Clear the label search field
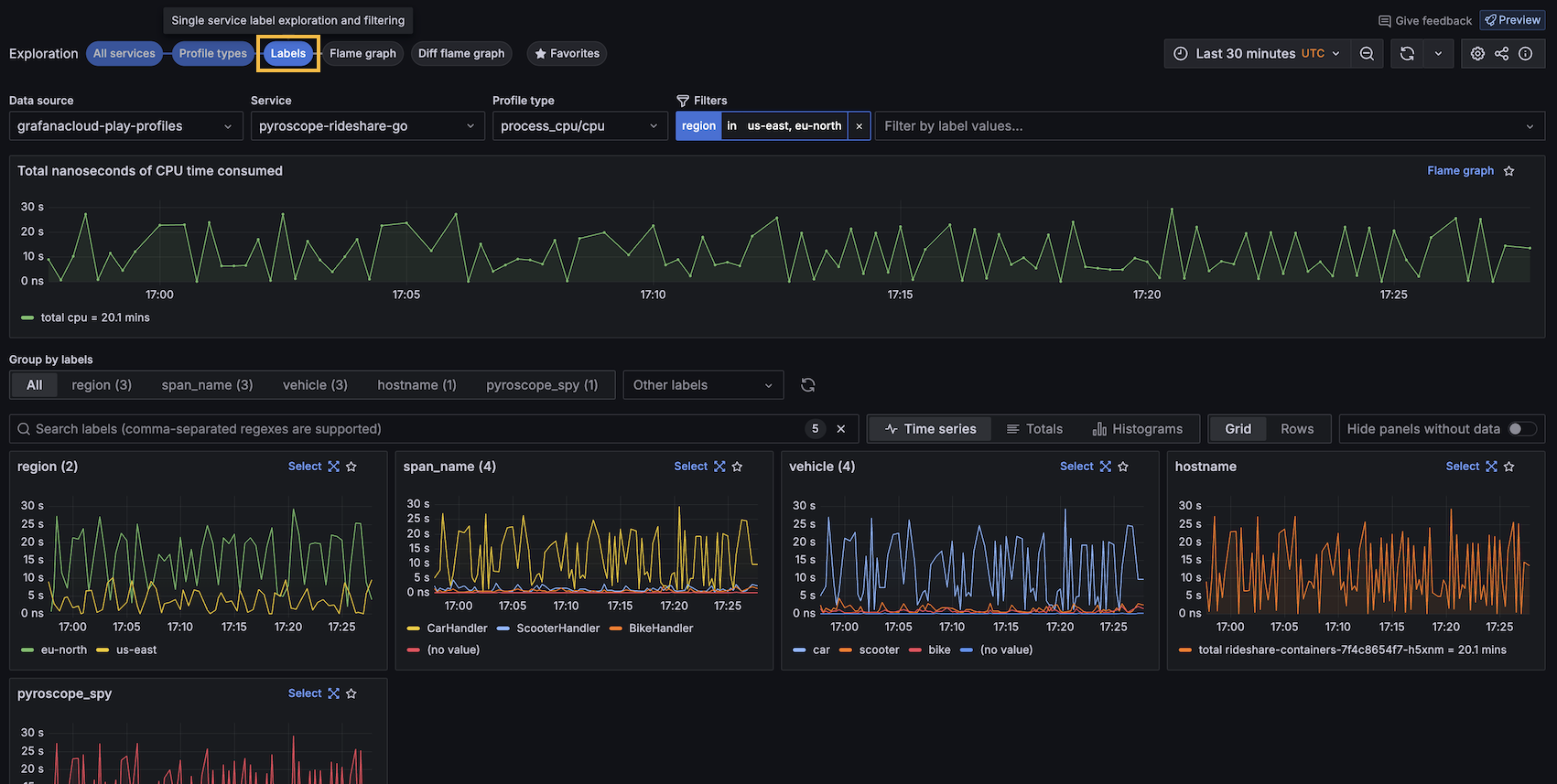 pyautogui.click(x=841, y=429)
